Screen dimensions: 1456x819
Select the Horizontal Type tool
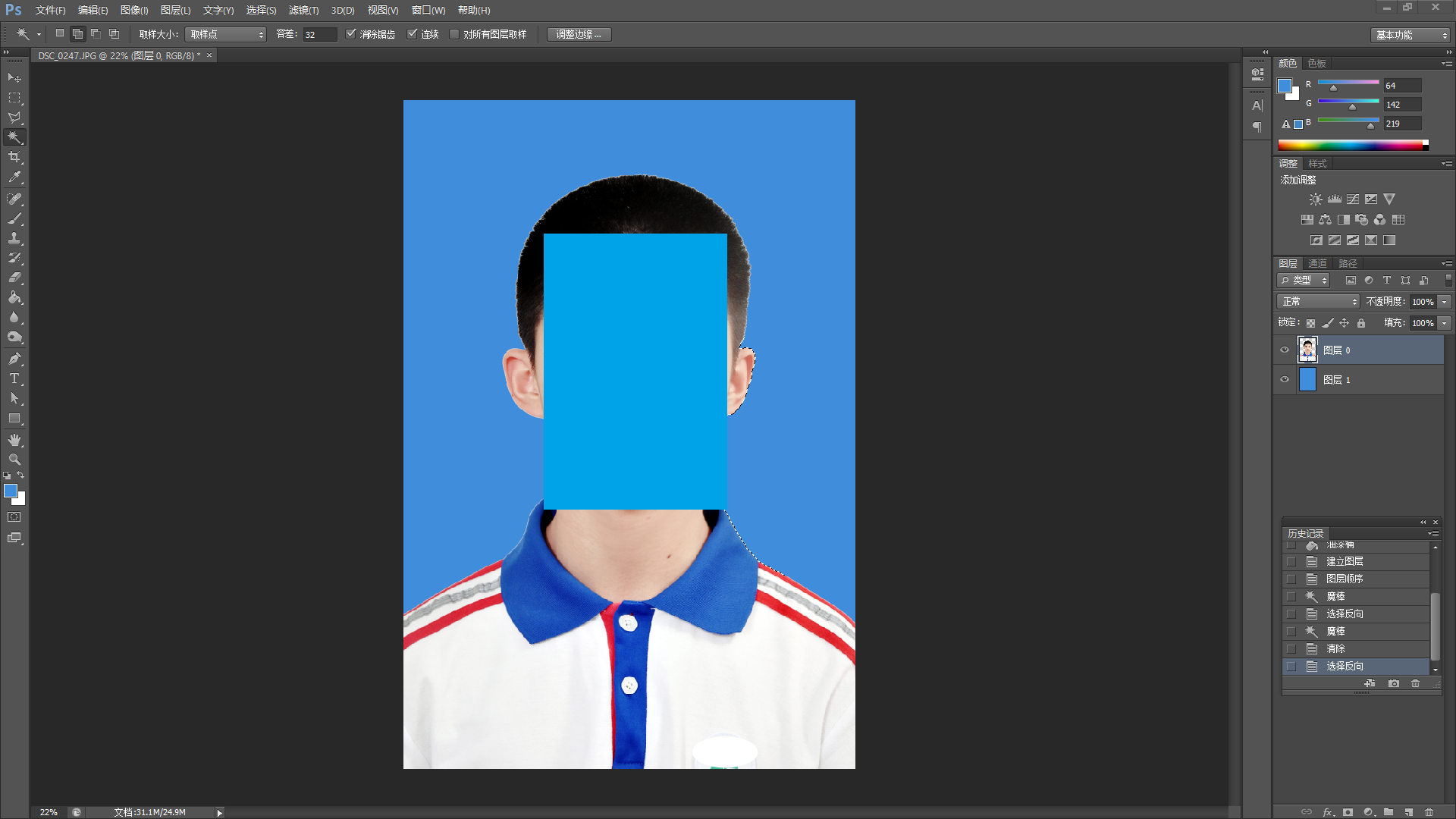[14, 378]
